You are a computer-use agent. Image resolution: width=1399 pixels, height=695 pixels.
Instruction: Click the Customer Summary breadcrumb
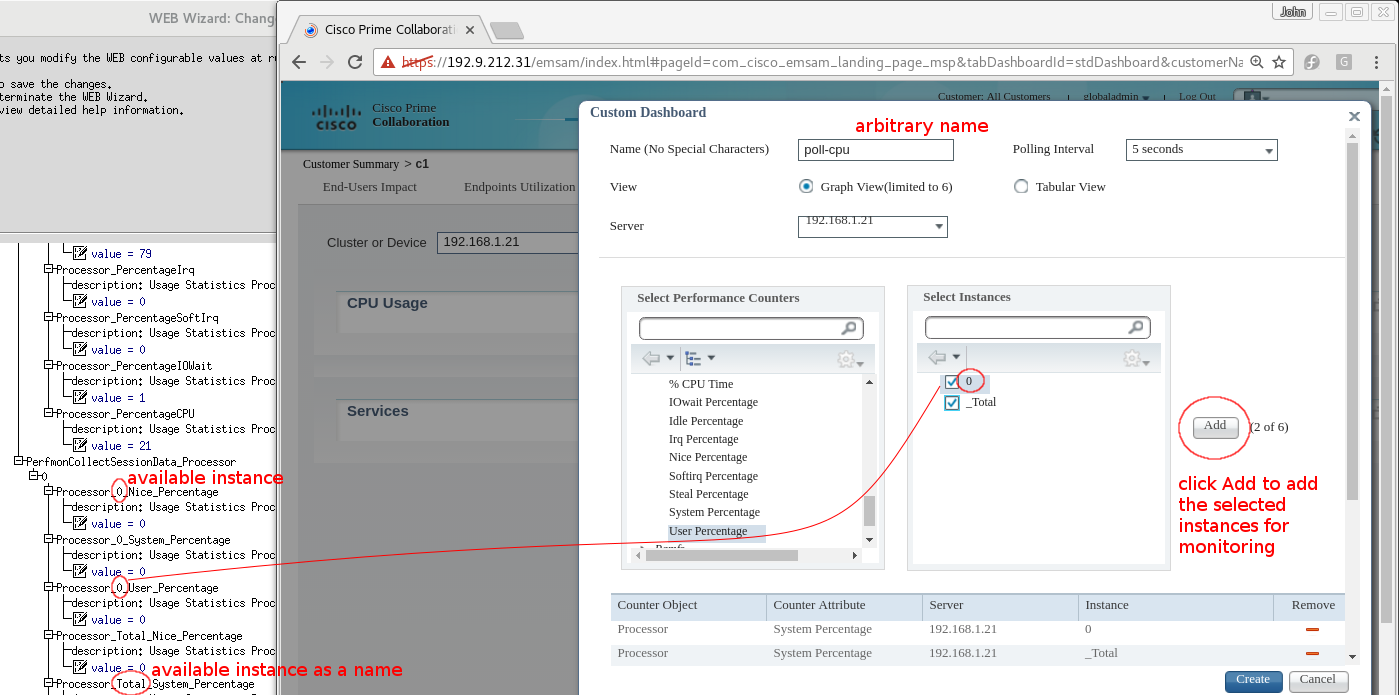click(352, 164)
